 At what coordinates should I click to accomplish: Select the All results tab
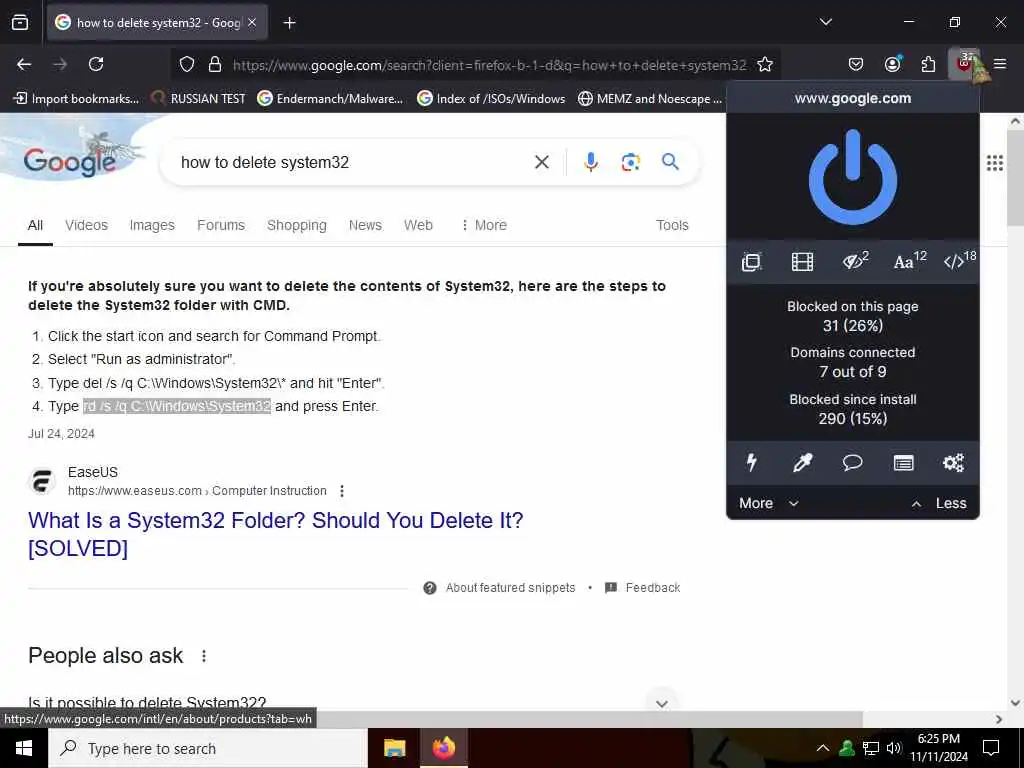(x=35, y=225)
